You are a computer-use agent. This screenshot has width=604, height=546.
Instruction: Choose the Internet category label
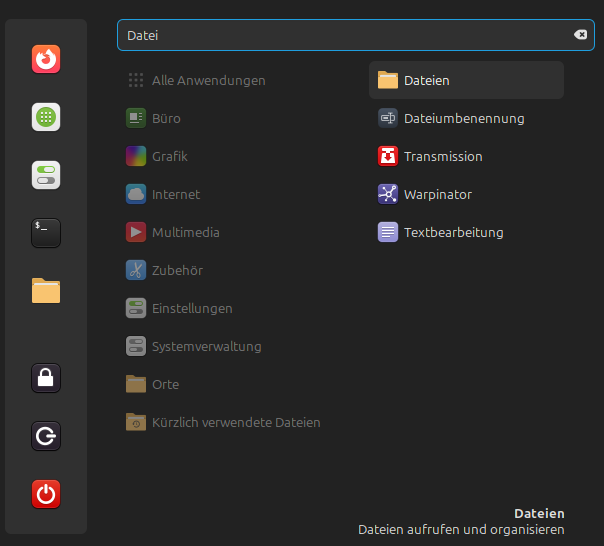click(x=176, y=194)
